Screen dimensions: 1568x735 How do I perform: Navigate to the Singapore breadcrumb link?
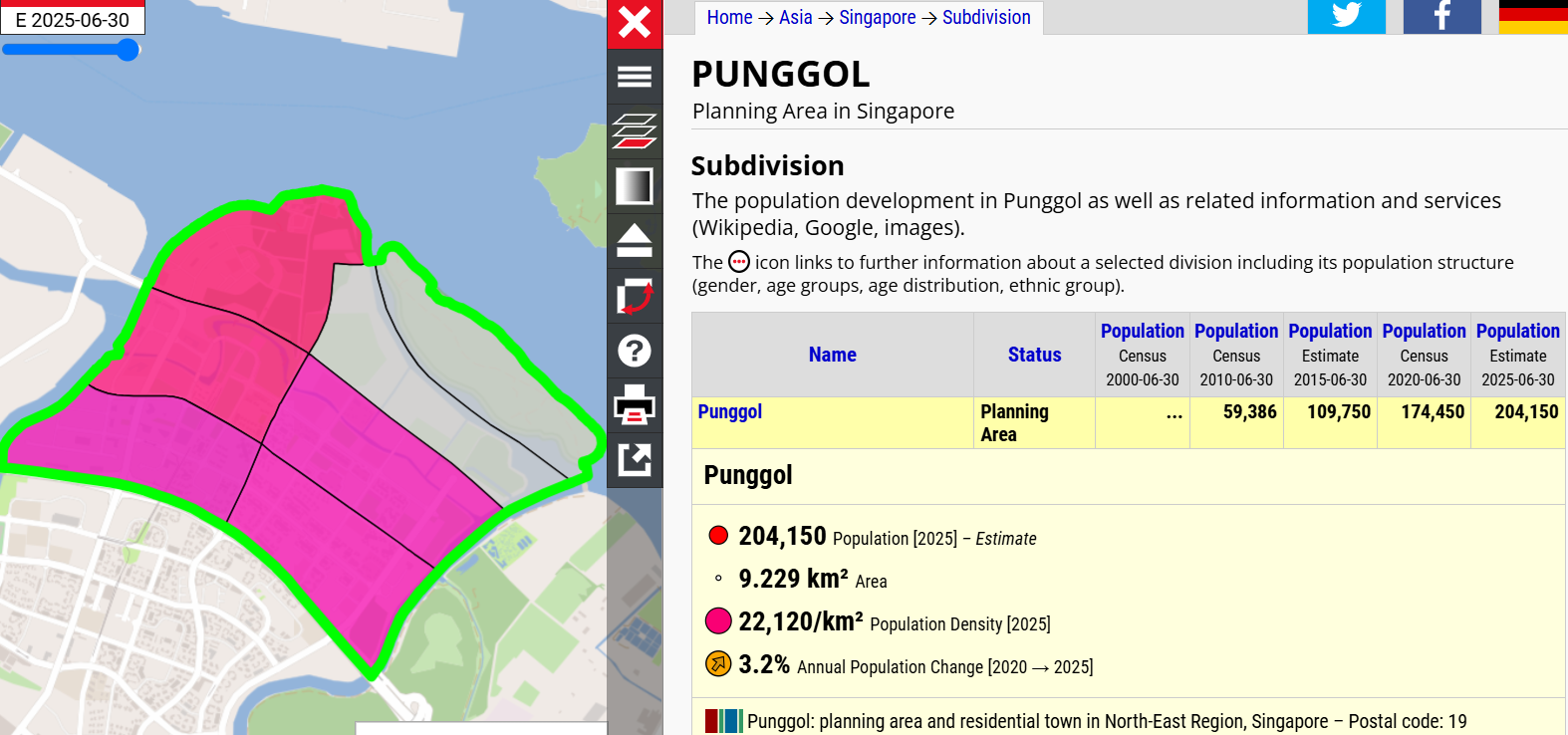point(877,18)
